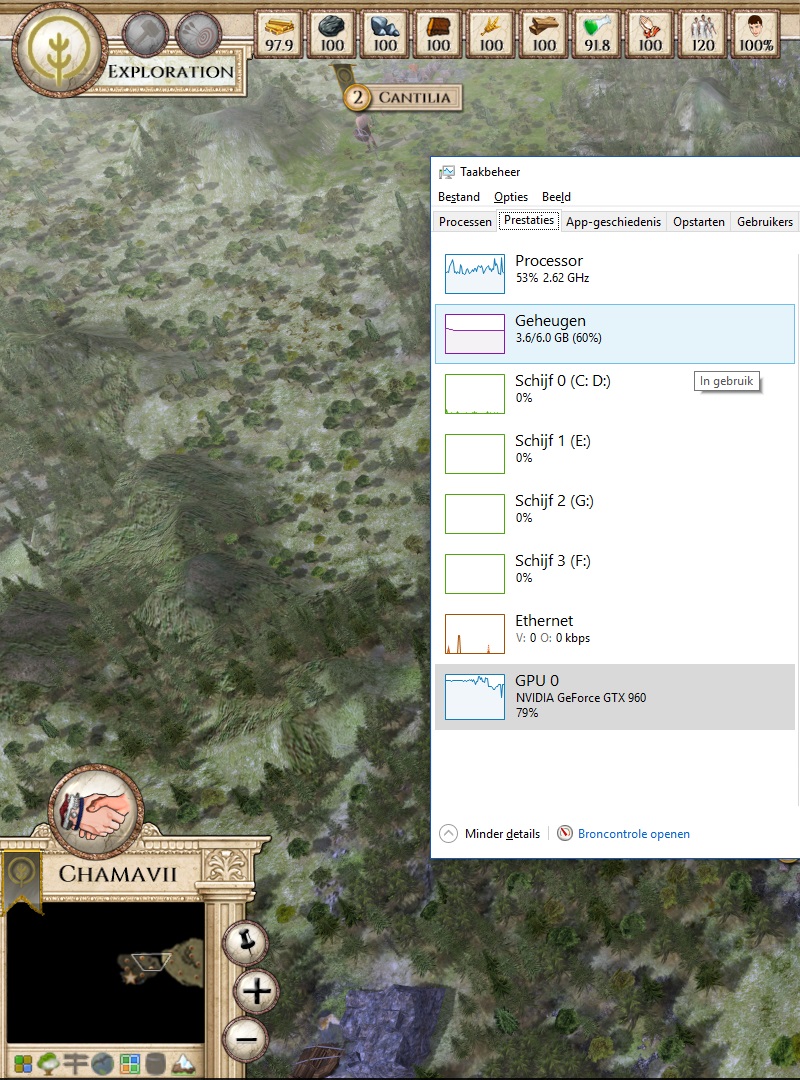Select the hammer production mode icon
This screenshot has width=800, height=1080.
(145, 34)
